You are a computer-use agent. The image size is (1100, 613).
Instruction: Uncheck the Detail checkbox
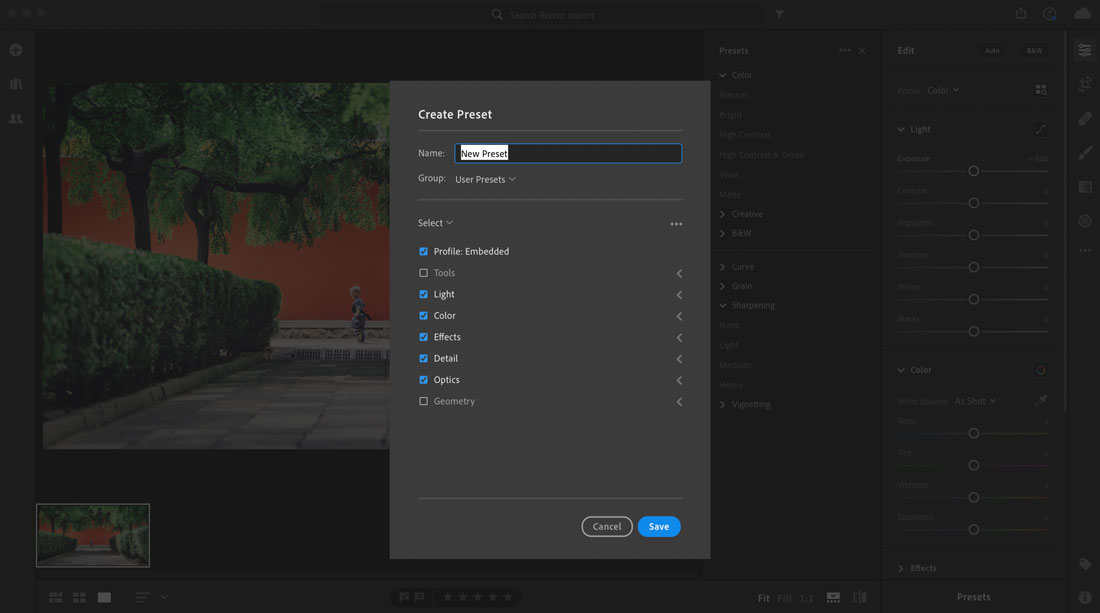(x=423, y=358)
